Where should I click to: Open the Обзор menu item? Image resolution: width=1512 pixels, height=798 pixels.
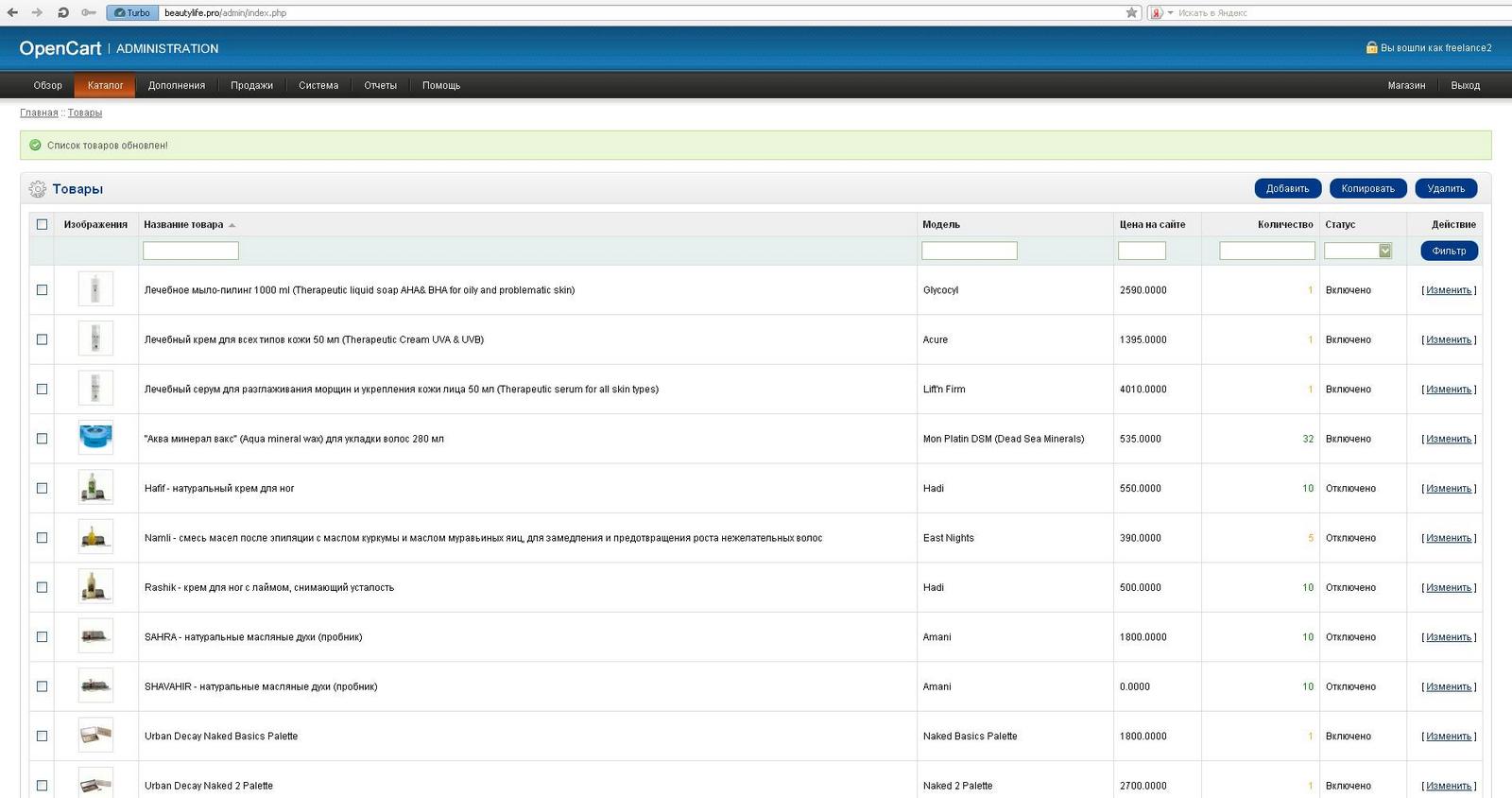tap(47, 85)
